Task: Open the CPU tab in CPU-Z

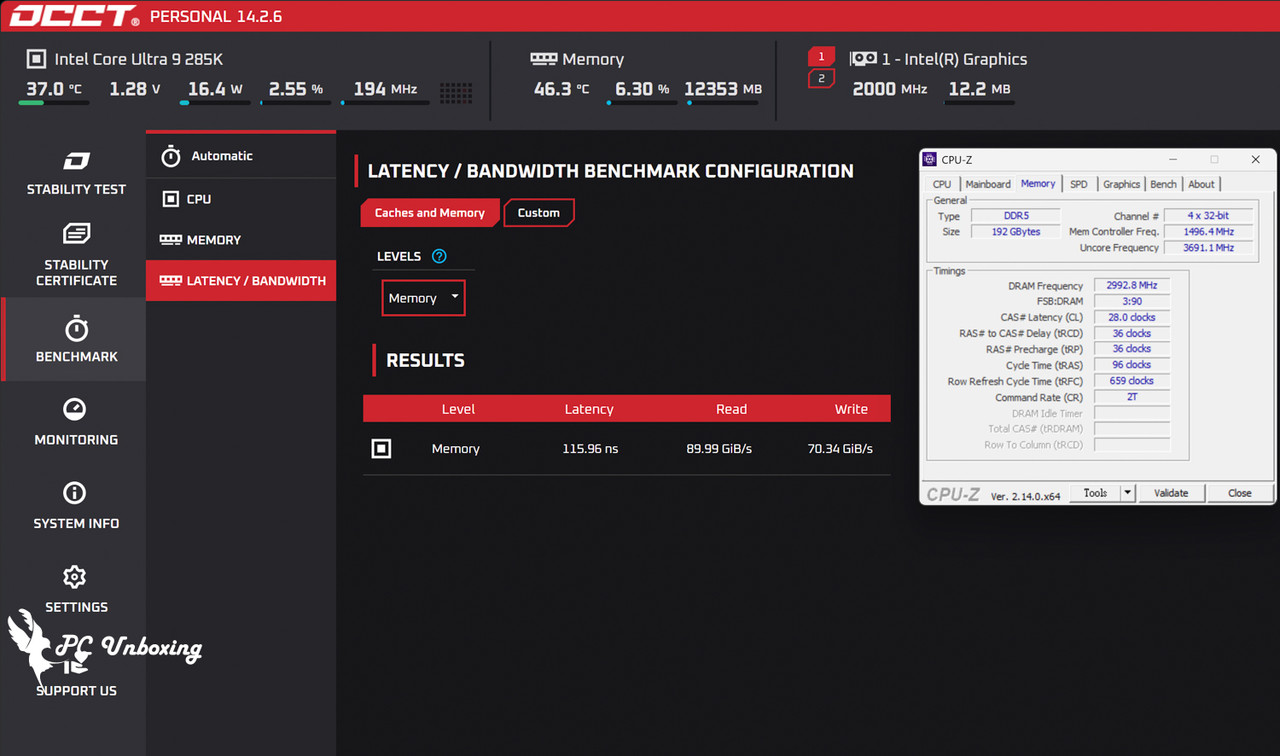Action: click(x=942, y=184)
